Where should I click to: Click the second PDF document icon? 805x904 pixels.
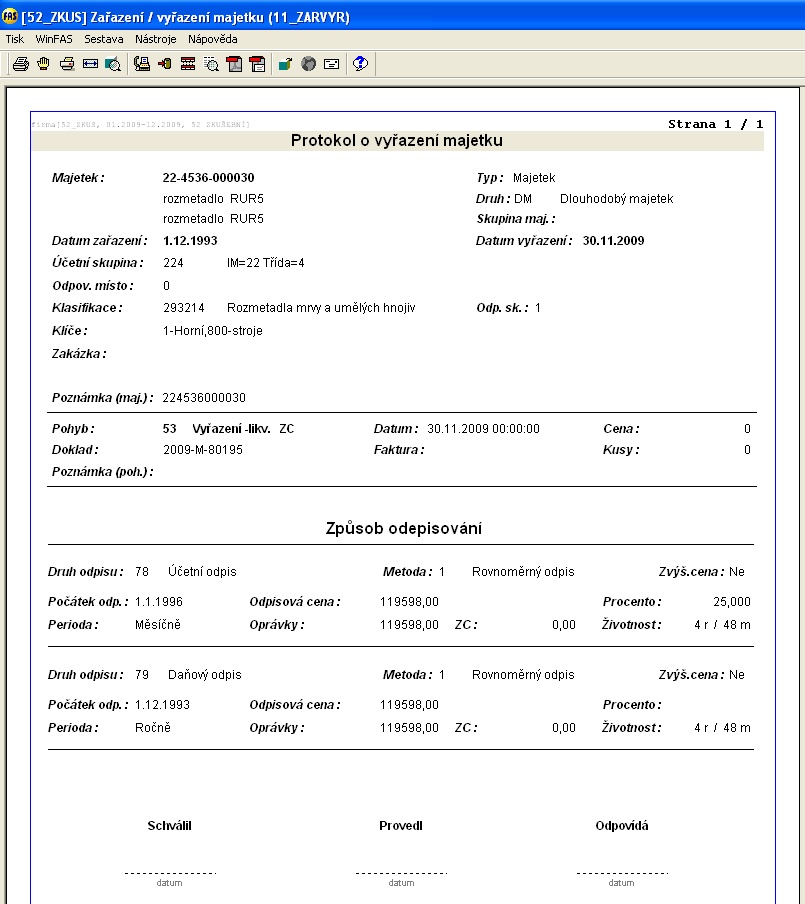(257, 64)
